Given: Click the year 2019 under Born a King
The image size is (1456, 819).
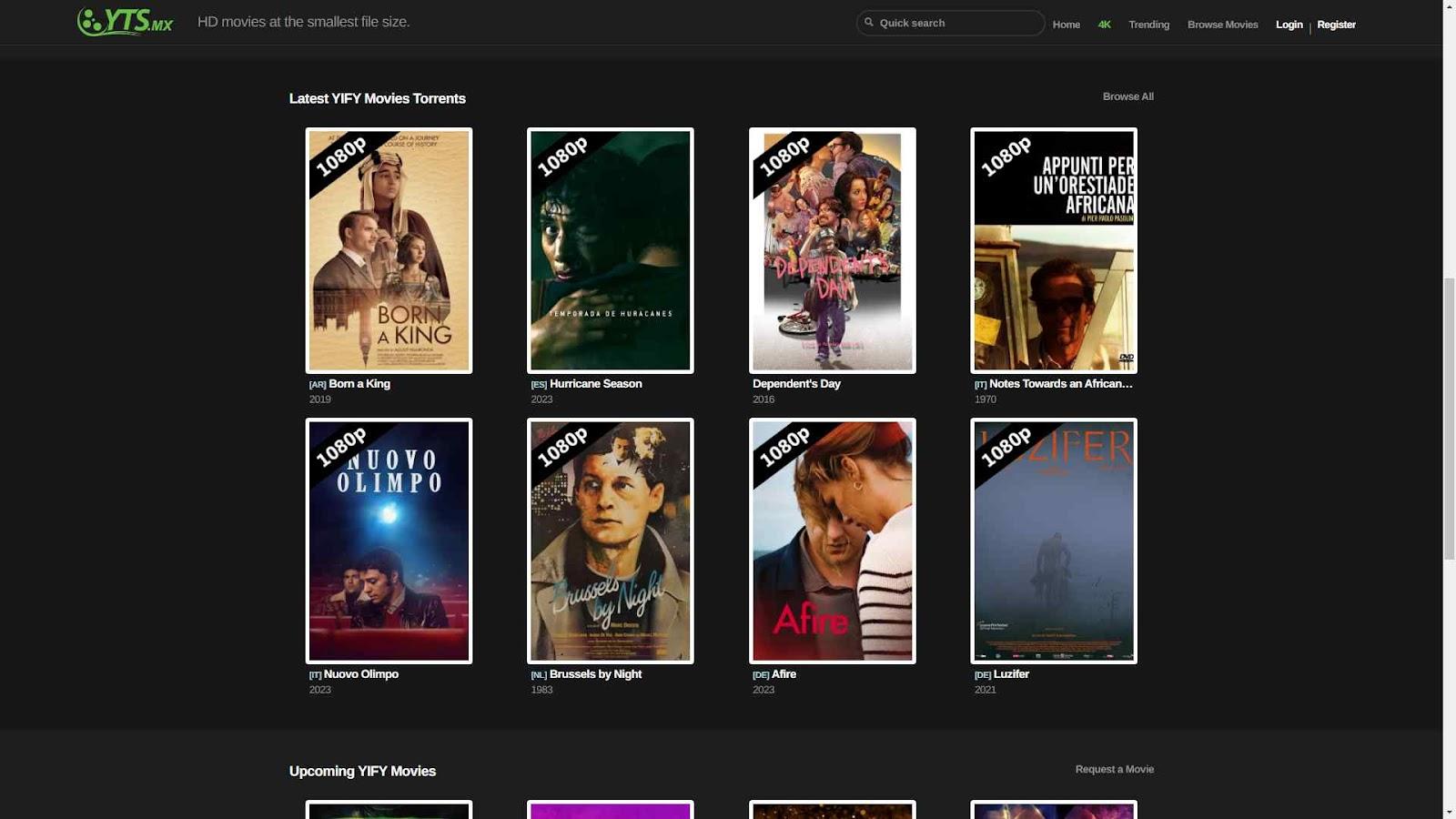Looking at the screenshot, I should tap(320, 399).
